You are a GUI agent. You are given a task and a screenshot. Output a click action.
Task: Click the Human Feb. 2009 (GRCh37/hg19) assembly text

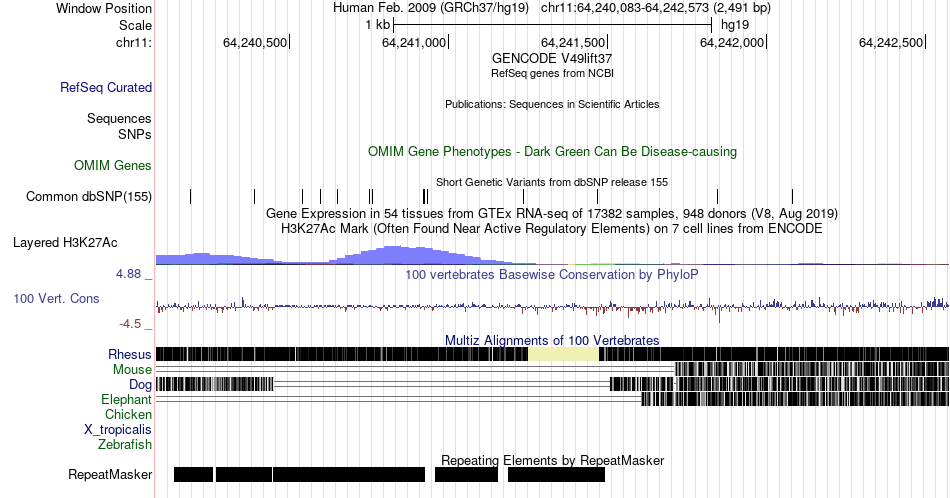pyautogui.click(x=431, y=8)
